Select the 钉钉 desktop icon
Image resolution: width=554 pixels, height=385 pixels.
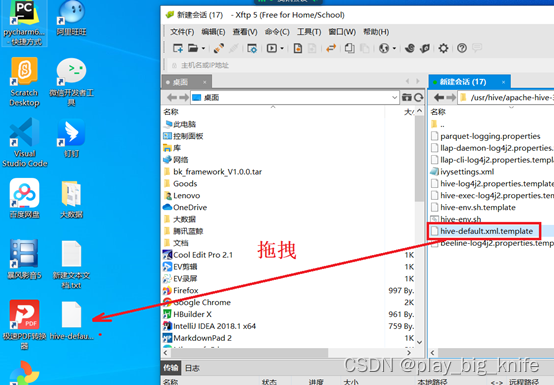pos(71,138)
